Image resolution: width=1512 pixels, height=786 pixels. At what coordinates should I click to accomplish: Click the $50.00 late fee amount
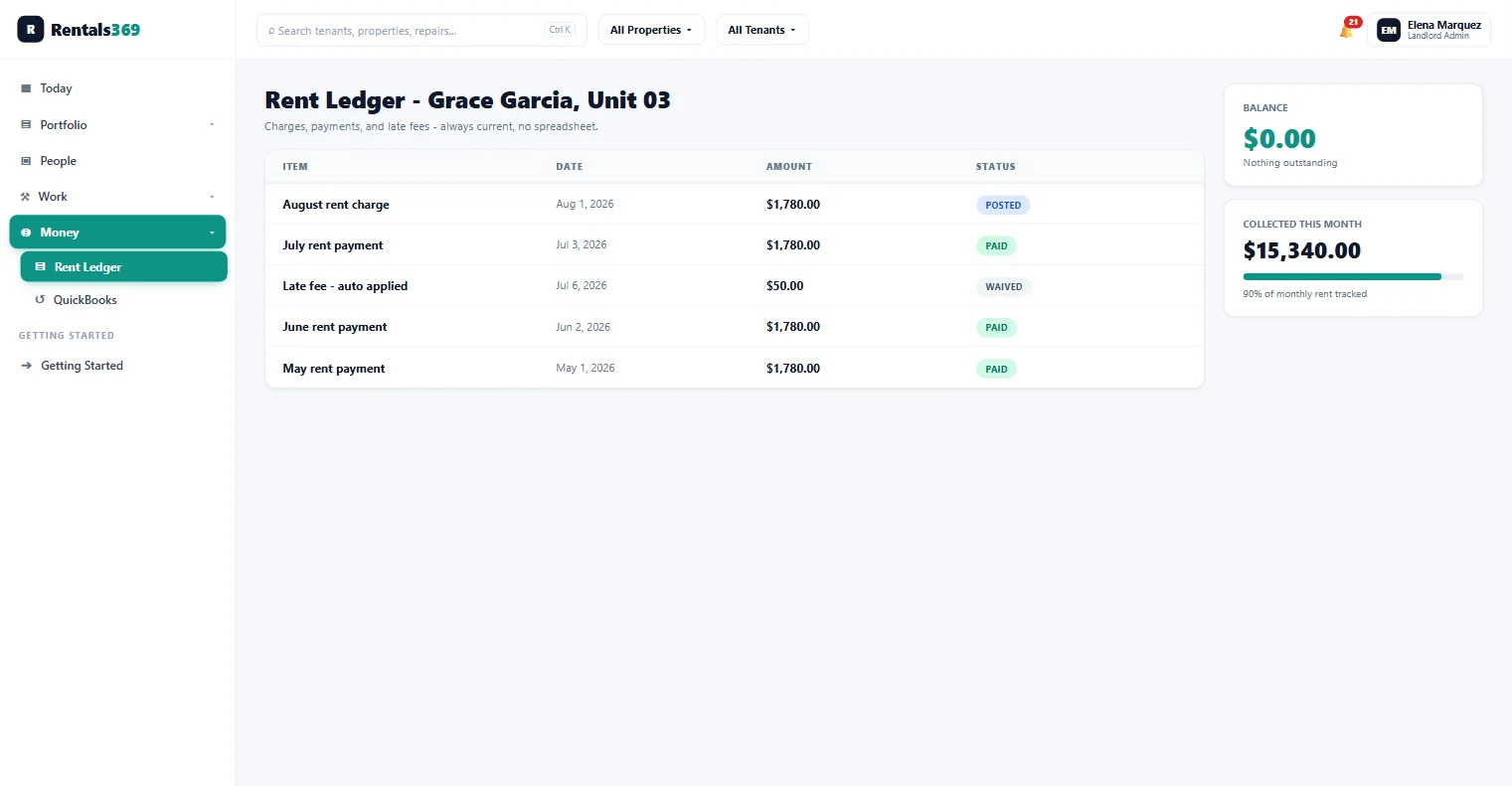tap(784, 286)
